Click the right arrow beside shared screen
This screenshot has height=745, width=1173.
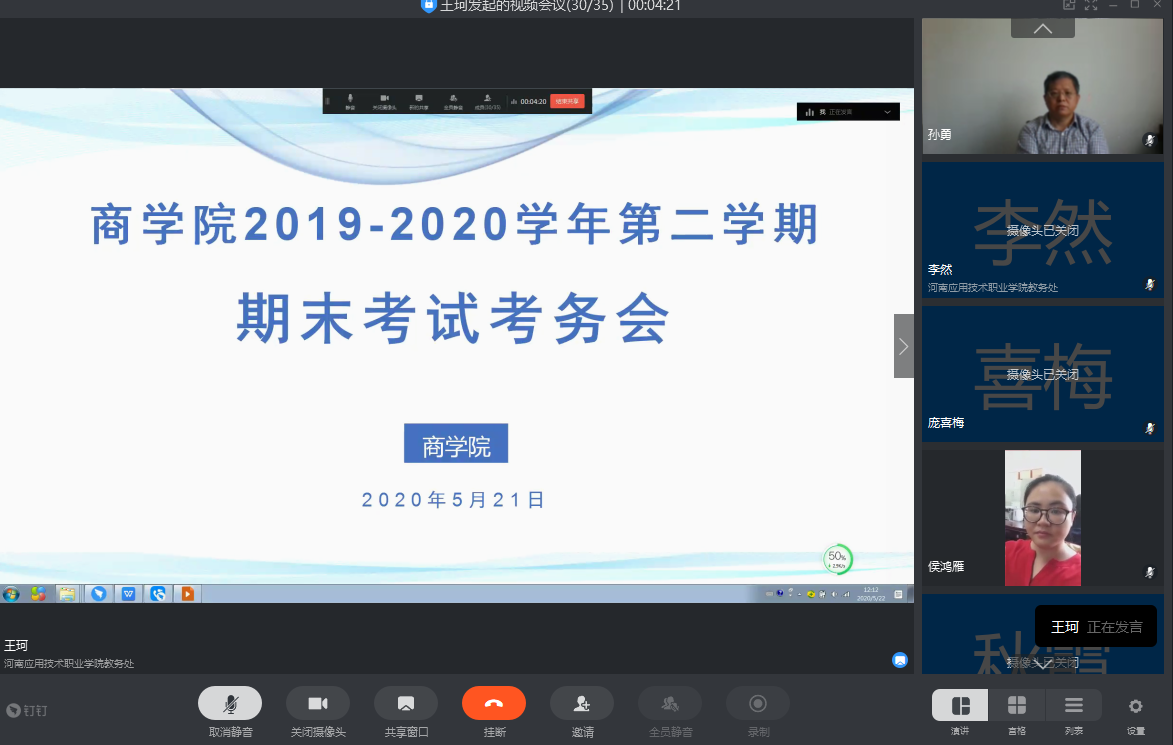[903, 346]
